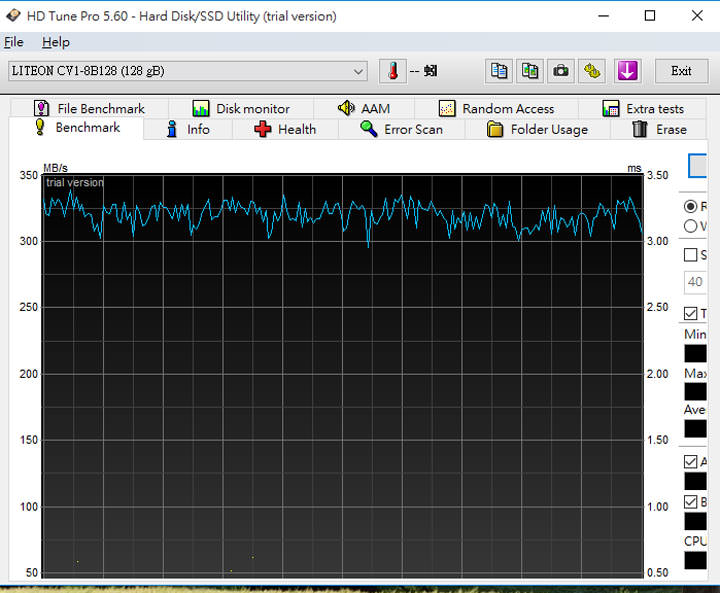This screenshot has height=593, width=720.
Task: Click the thermometer temperature icon
Action: point(393,71)
